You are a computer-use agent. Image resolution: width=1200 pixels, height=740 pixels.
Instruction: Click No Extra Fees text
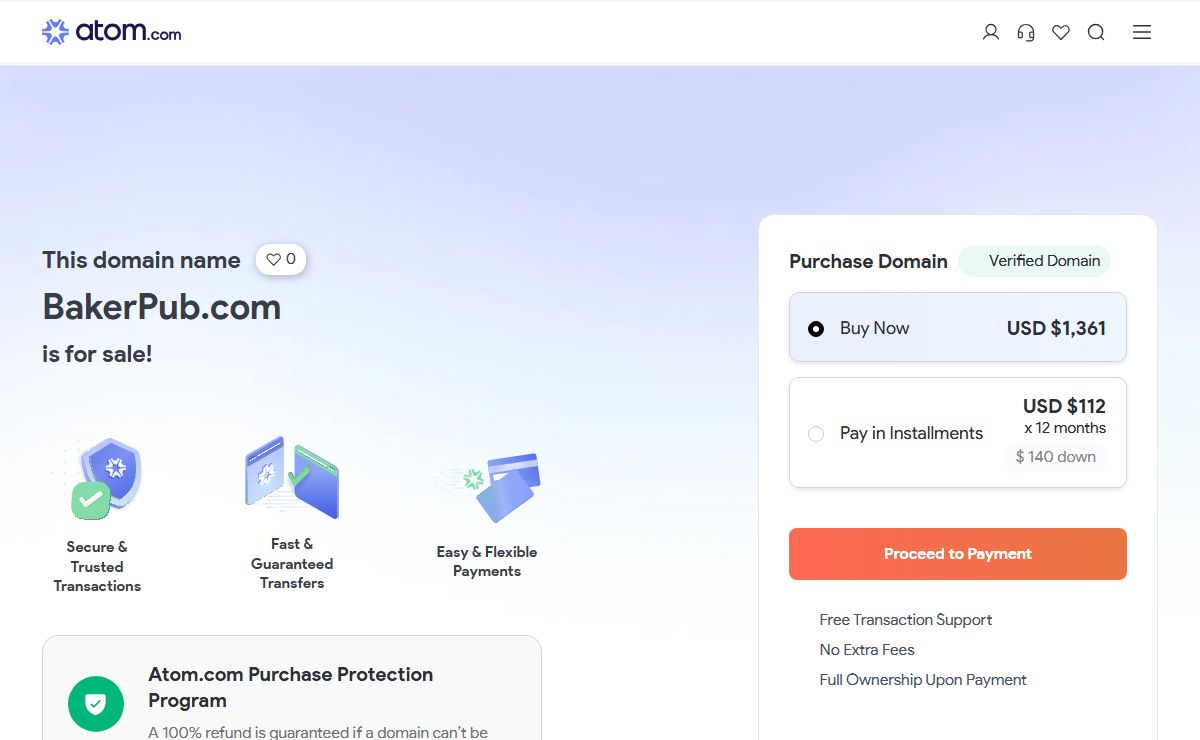click(x=867, y=650)
